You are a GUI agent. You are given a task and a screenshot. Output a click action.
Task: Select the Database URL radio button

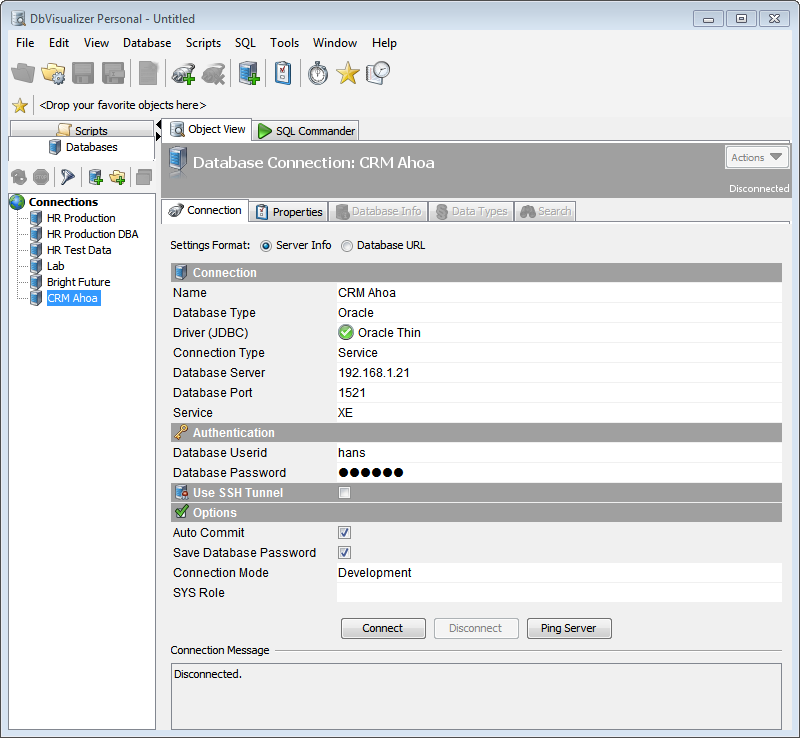coord(347,245)
